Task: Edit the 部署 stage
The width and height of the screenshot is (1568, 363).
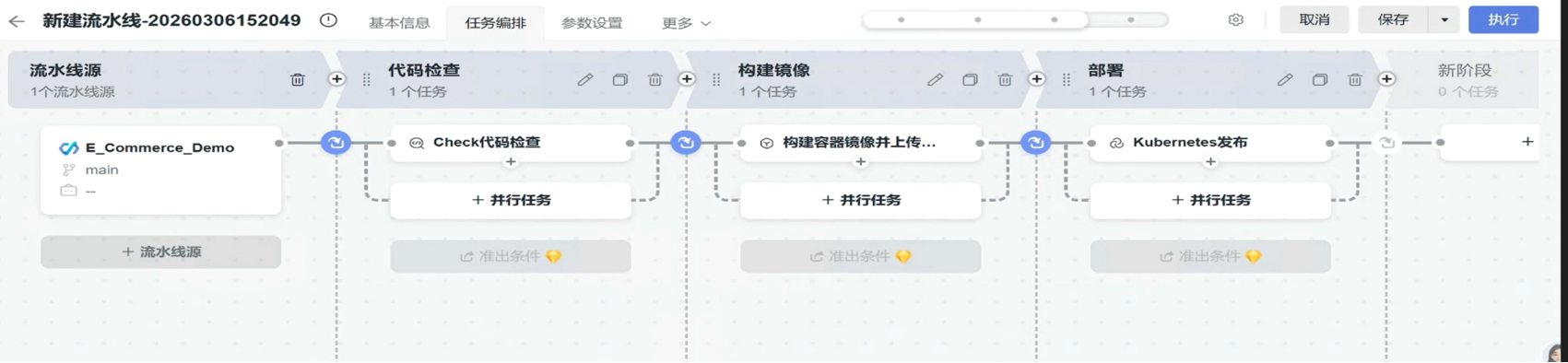Action: tap(1285, 80)
